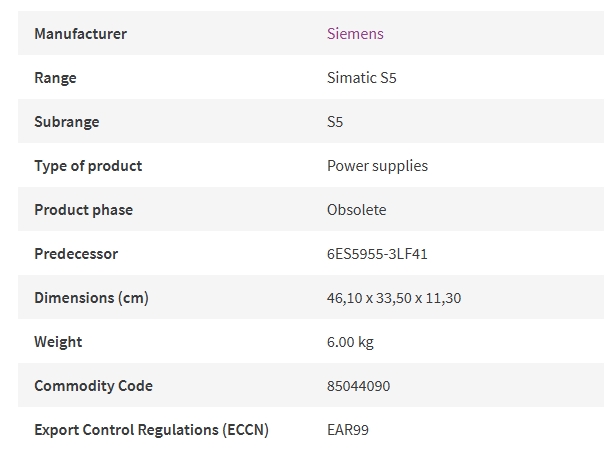Screen dimensions: 614x454
Task: Select the dimensions value 46,10 x 33,50 x 11,30
Action: coord(394,298)
